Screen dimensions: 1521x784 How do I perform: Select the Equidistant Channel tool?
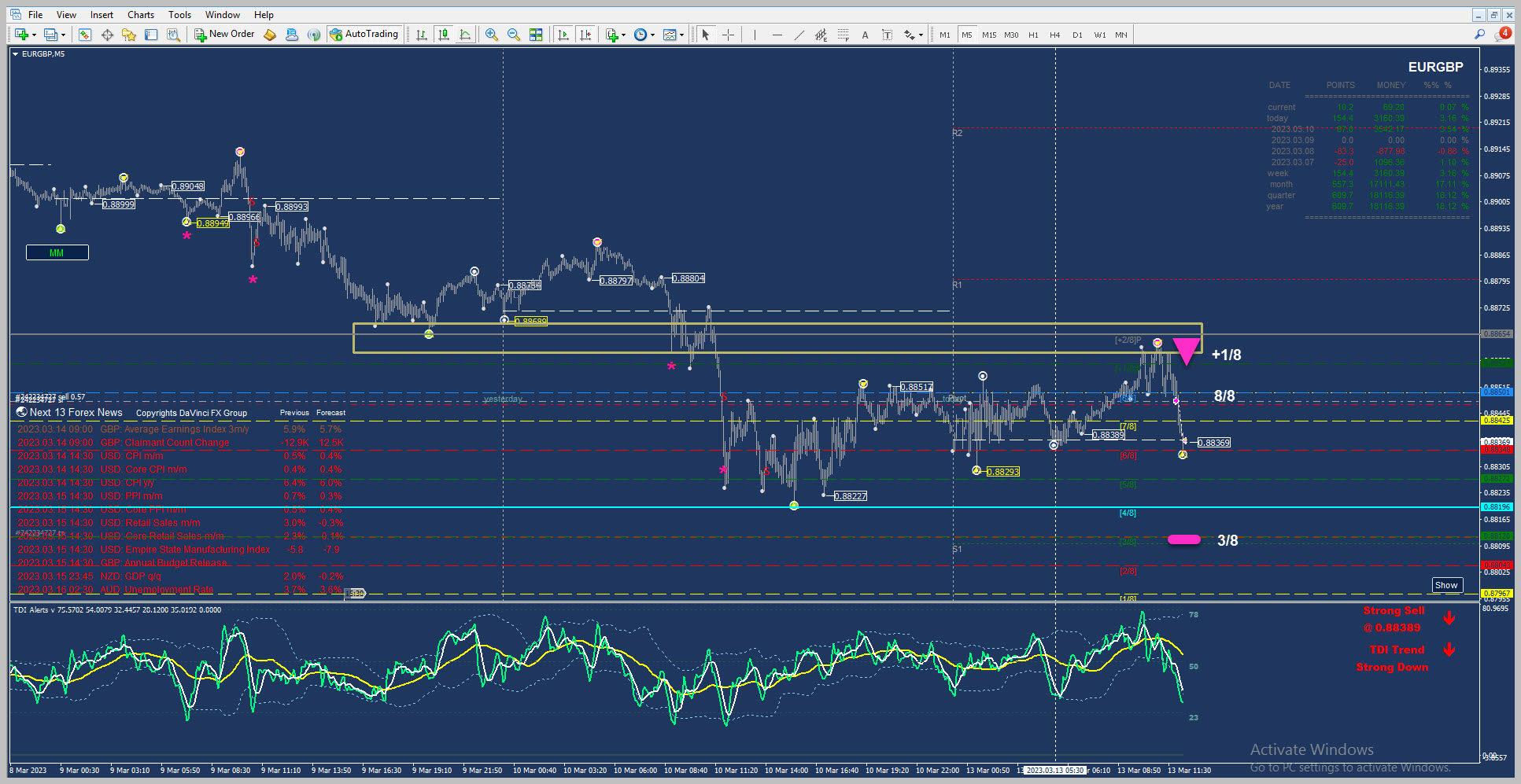(821, 35)
